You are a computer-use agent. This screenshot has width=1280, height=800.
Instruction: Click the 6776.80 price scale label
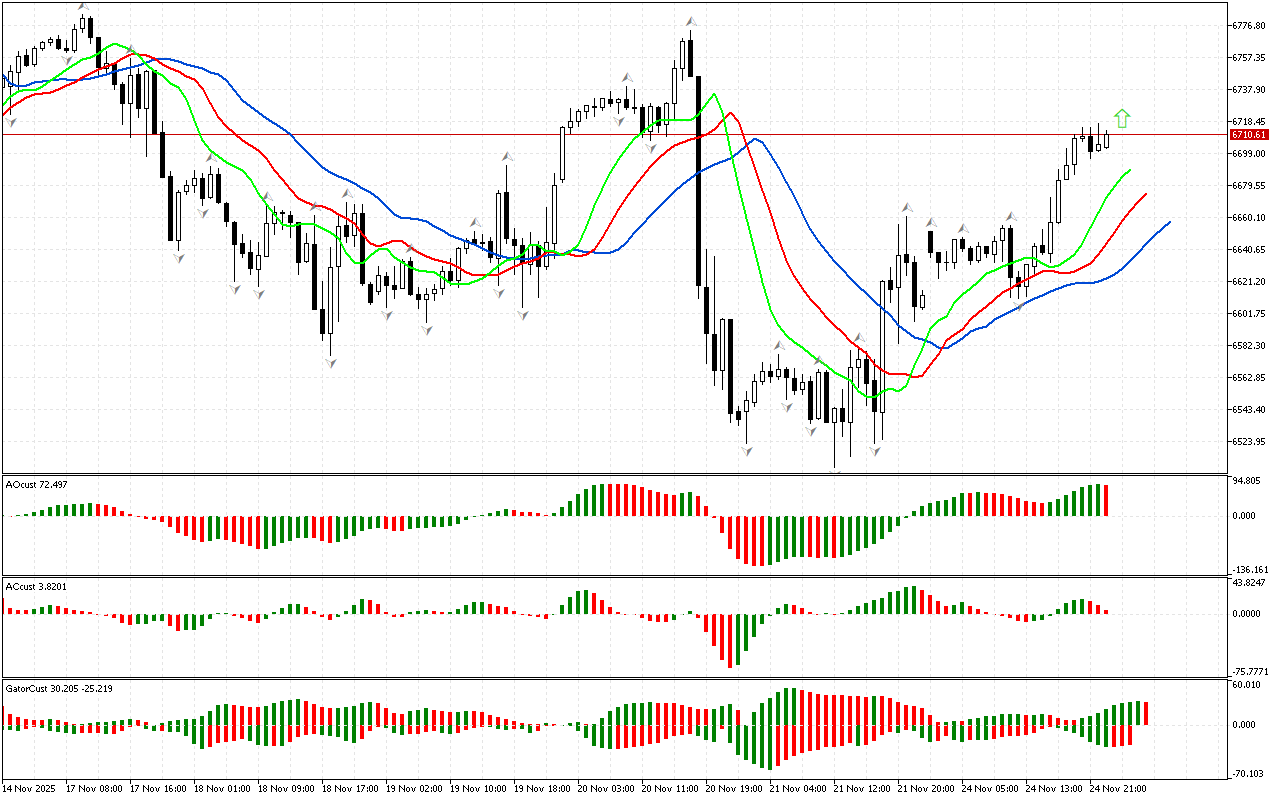point(1250,25)
